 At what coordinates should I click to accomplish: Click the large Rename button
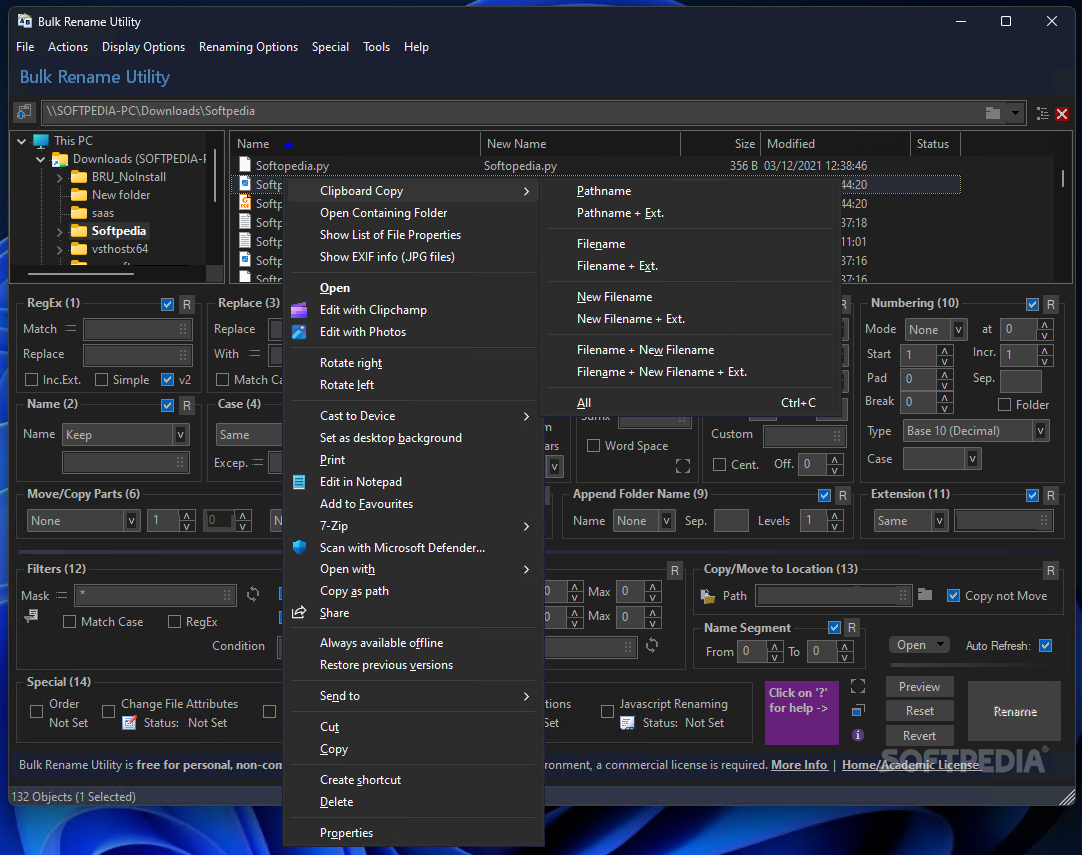click(x=1014, y=711)
